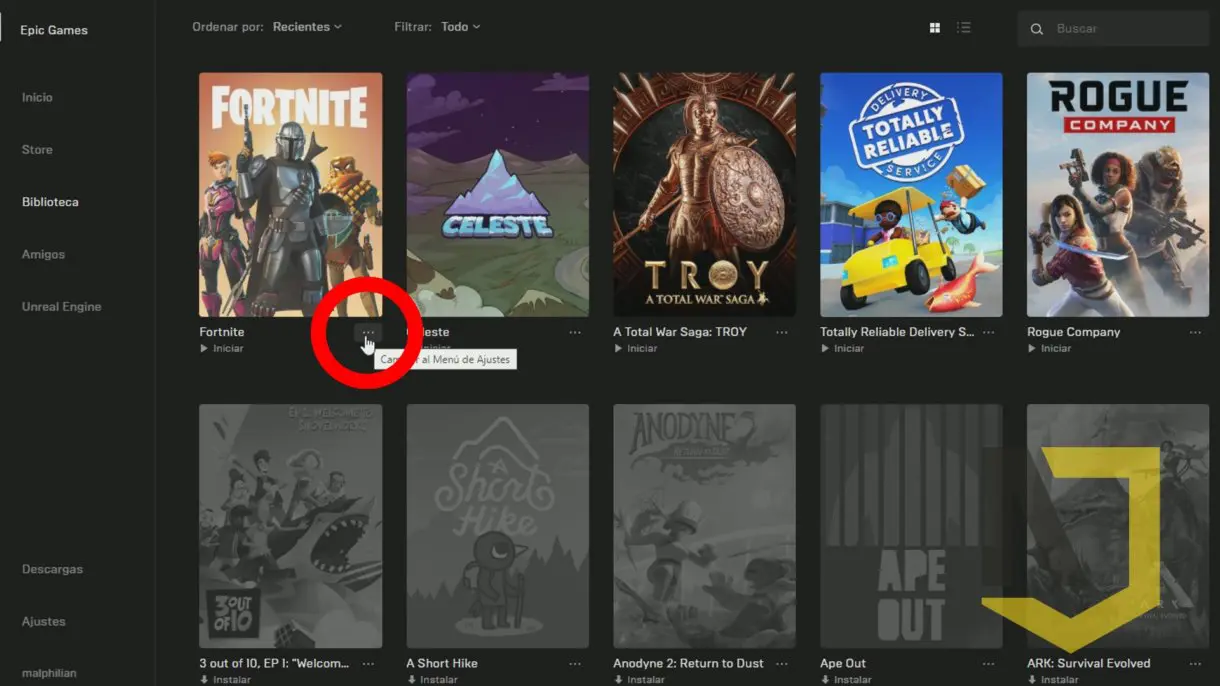Screen dimensions: 1220x686
Task: Click the Buscar search field
Action: tap(1113, 29)
